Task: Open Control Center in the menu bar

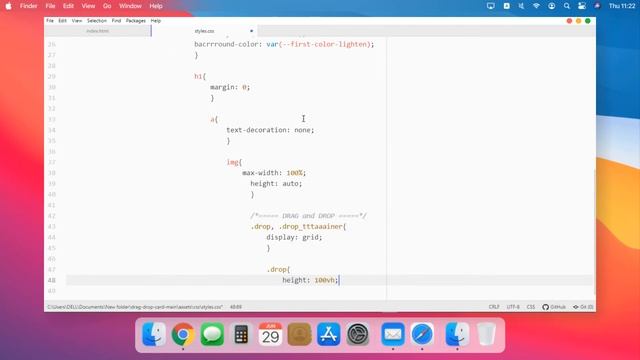Action: point(582,6)
